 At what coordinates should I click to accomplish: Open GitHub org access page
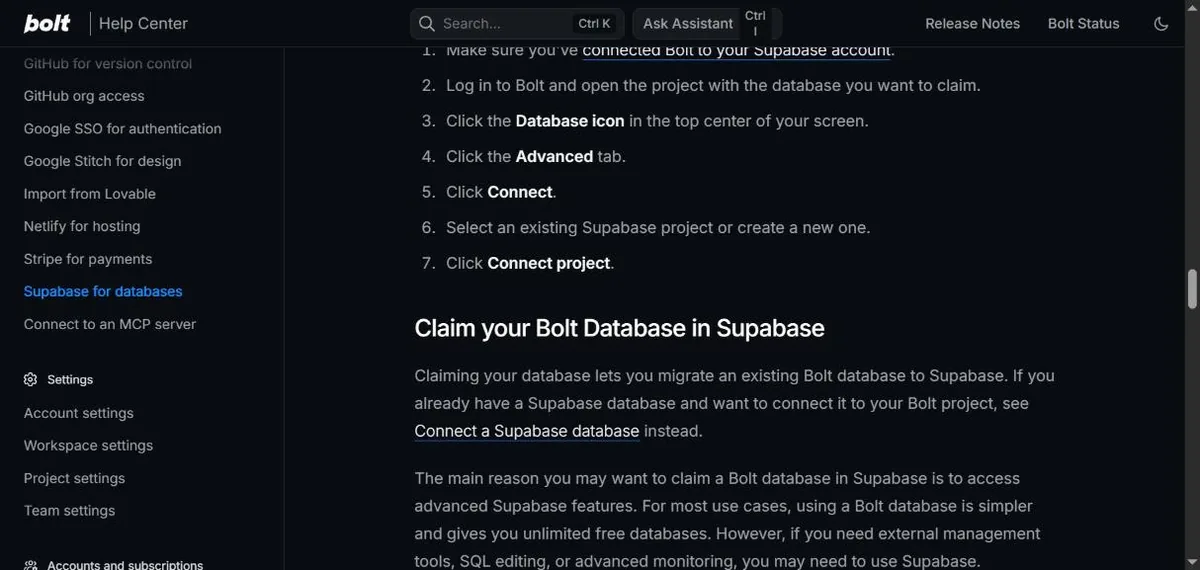tap(84, 96)
